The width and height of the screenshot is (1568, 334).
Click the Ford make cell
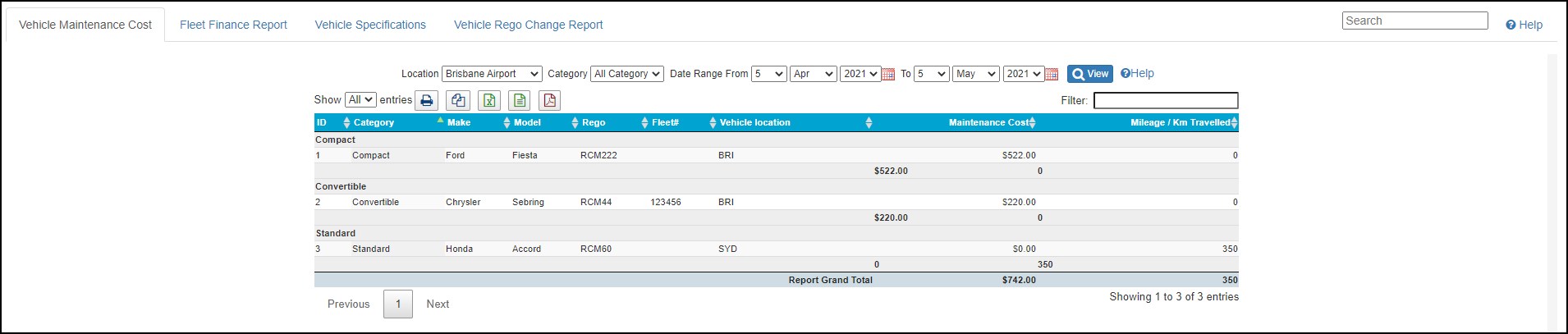point(455,155)
